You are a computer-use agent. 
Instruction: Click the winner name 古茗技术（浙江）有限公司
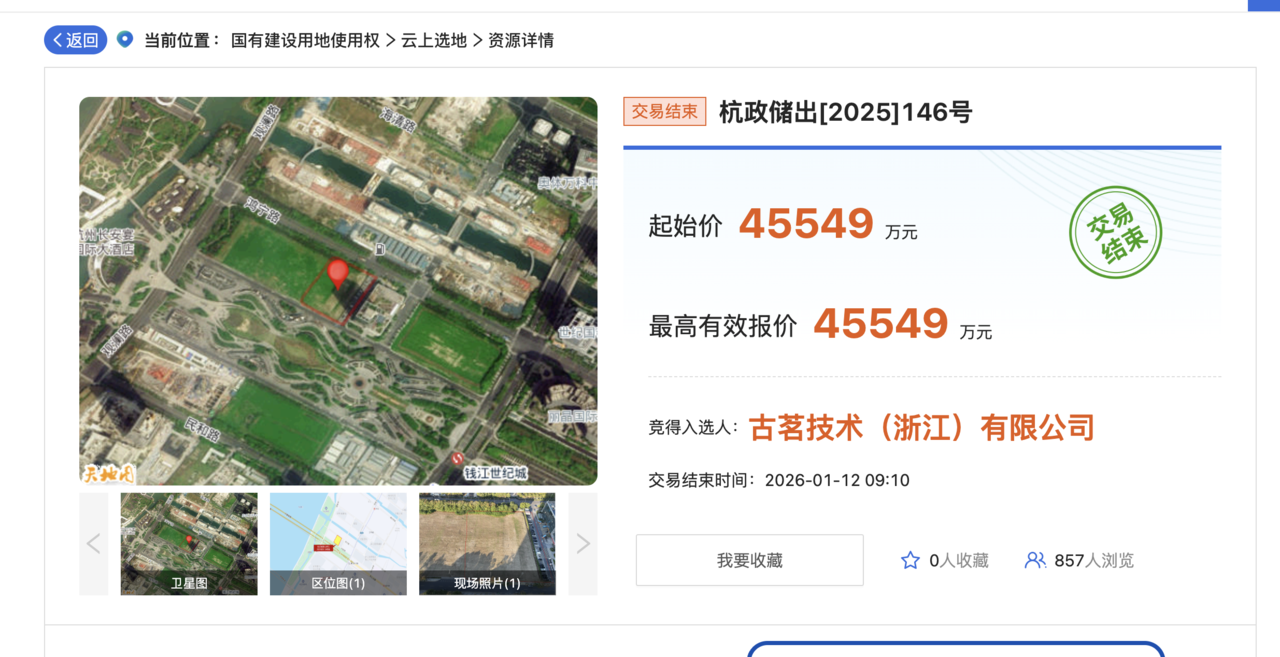click(921, 428)
